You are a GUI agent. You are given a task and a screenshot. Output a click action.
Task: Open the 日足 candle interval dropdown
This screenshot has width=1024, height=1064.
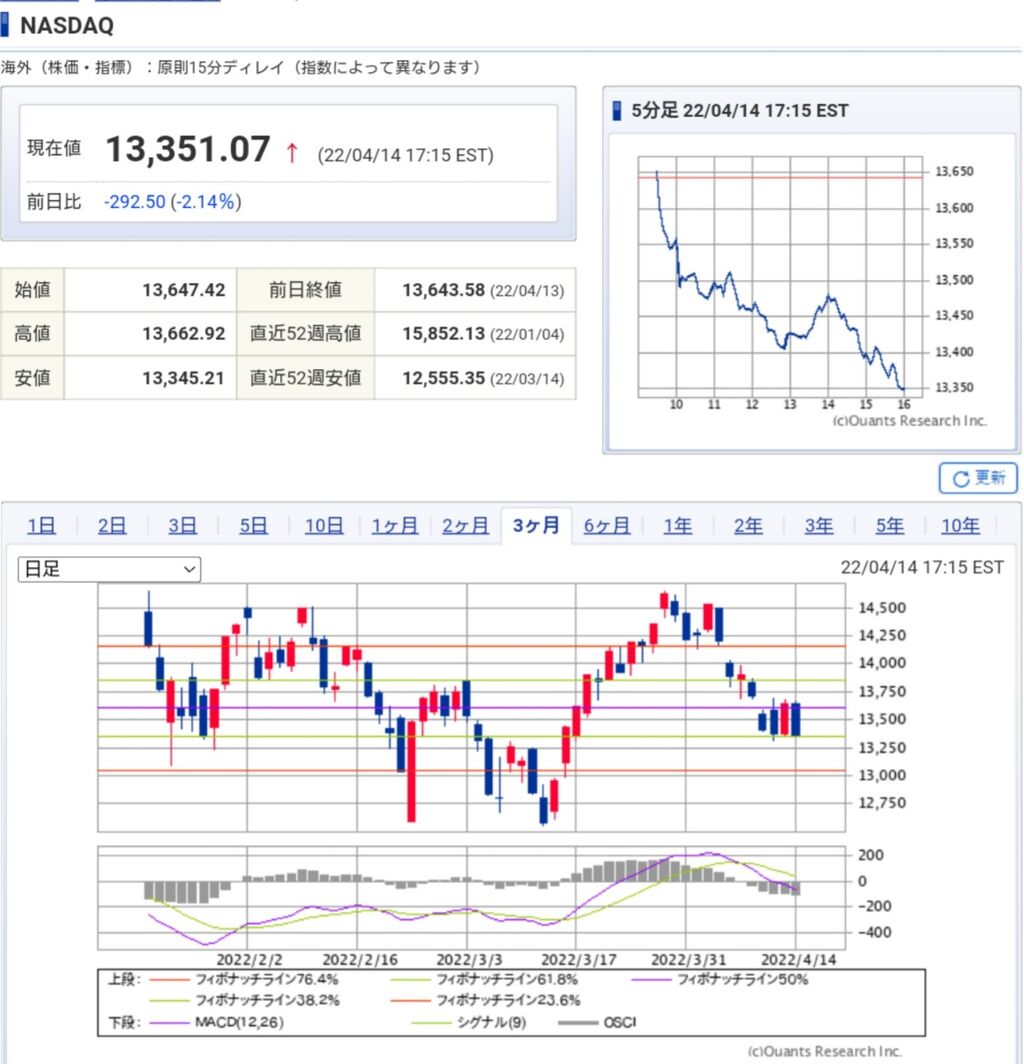tap(109, 569)
